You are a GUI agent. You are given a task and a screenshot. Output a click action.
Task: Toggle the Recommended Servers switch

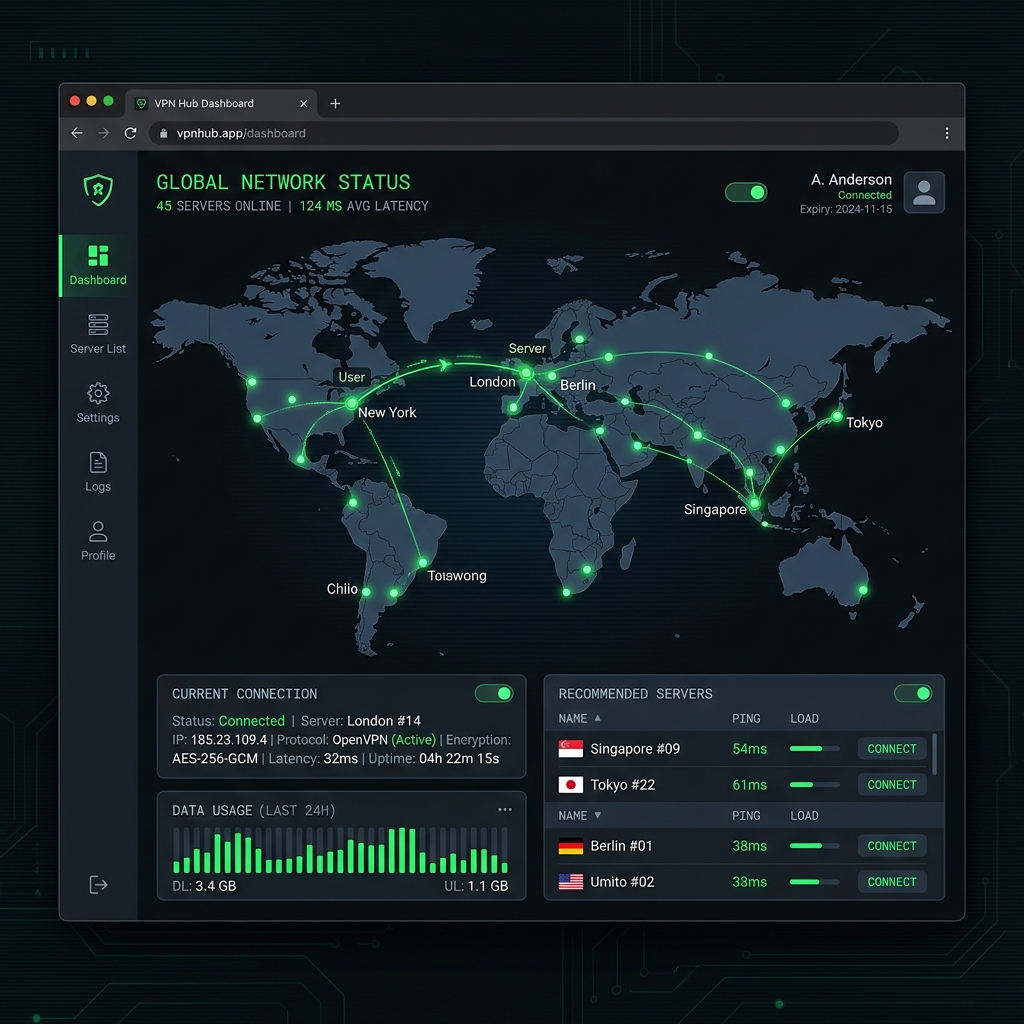pyautogui.click(x=913, y=693)
